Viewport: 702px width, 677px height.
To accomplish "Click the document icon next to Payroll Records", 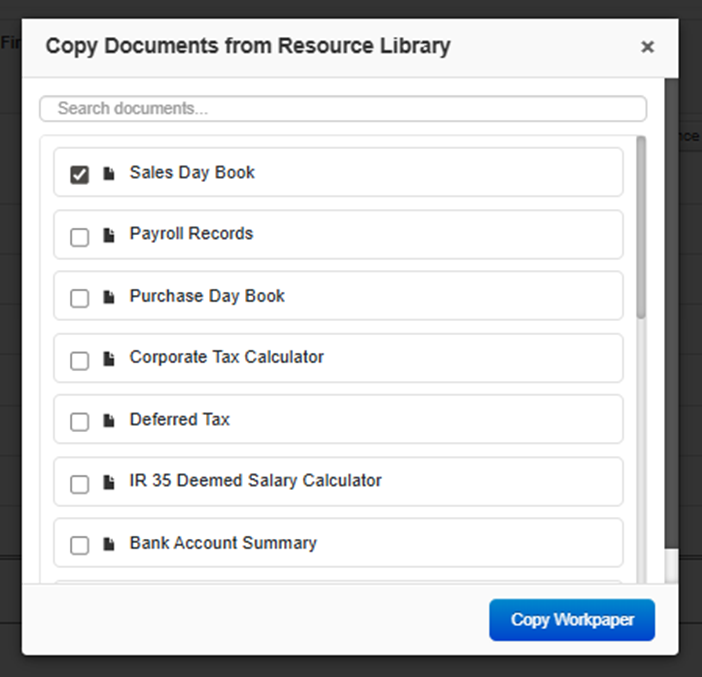I will click(x=109, y=236).
